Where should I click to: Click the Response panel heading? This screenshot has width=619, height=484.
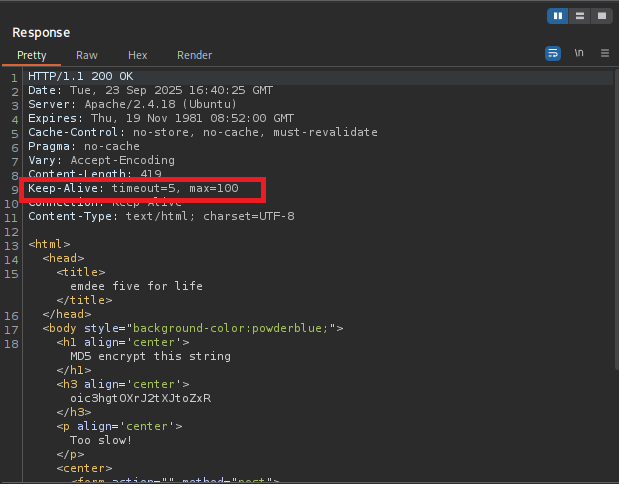point(41,33)
